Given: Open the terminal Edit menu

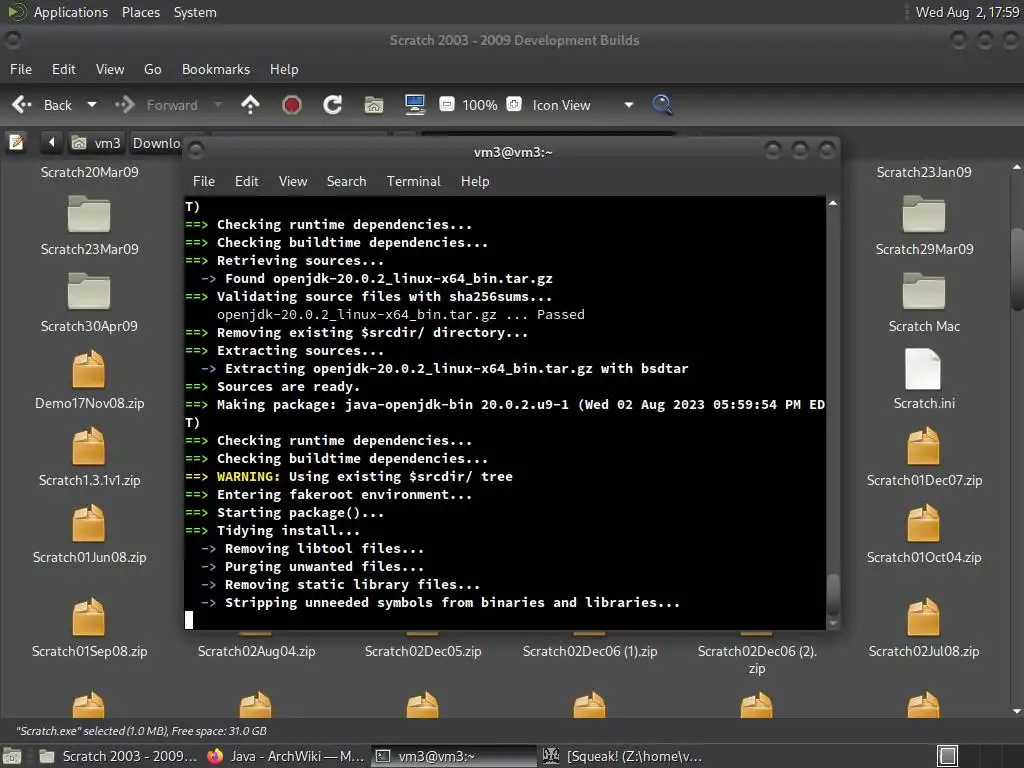Looking at the screenshot, I should pyautogui.click(x=247, y=182).
